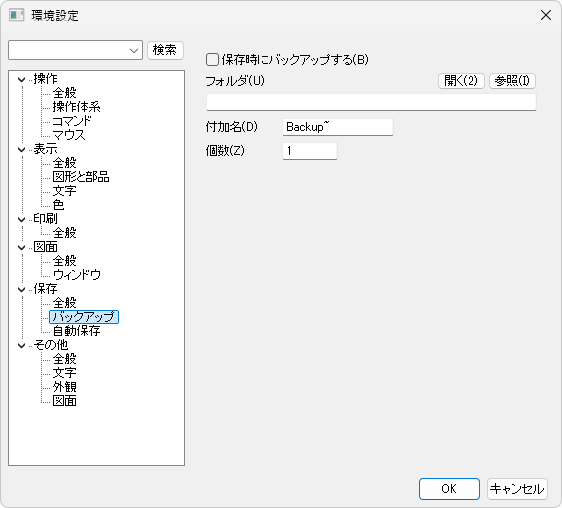Click the 環境設定 window title icon

[16, 15]
